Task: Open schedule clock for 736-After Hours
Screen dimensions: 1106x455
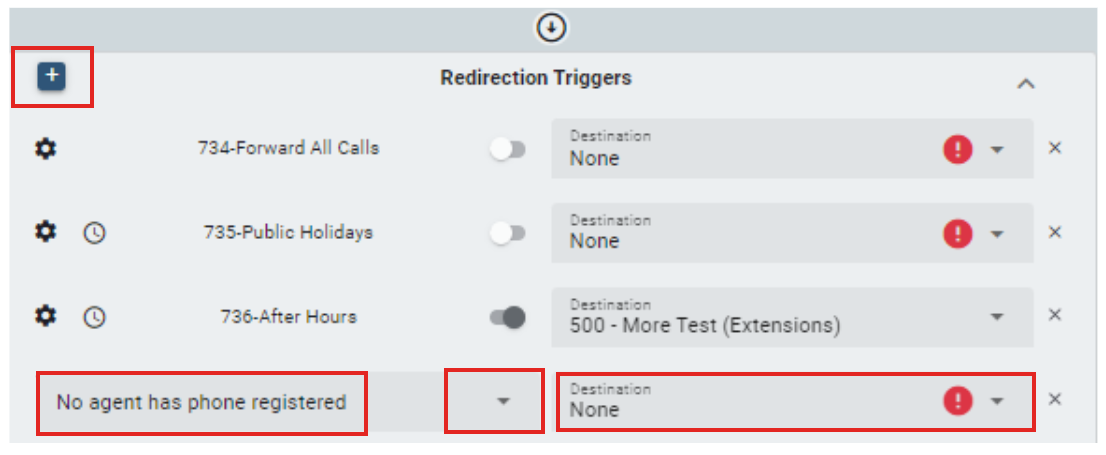Action: (x=94, y=317)
